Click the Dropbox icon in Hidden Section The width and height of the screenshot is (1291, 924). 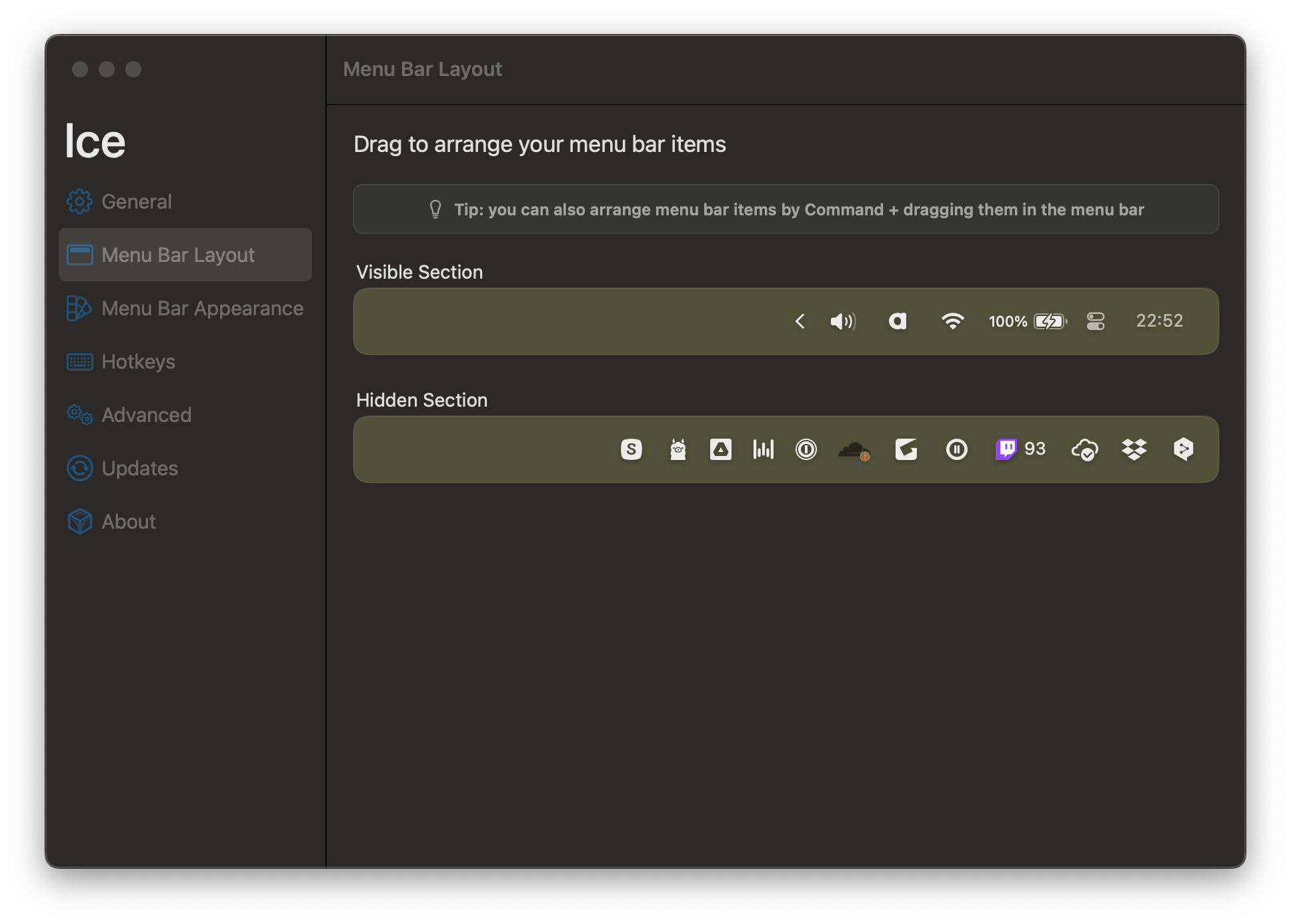1134,449
